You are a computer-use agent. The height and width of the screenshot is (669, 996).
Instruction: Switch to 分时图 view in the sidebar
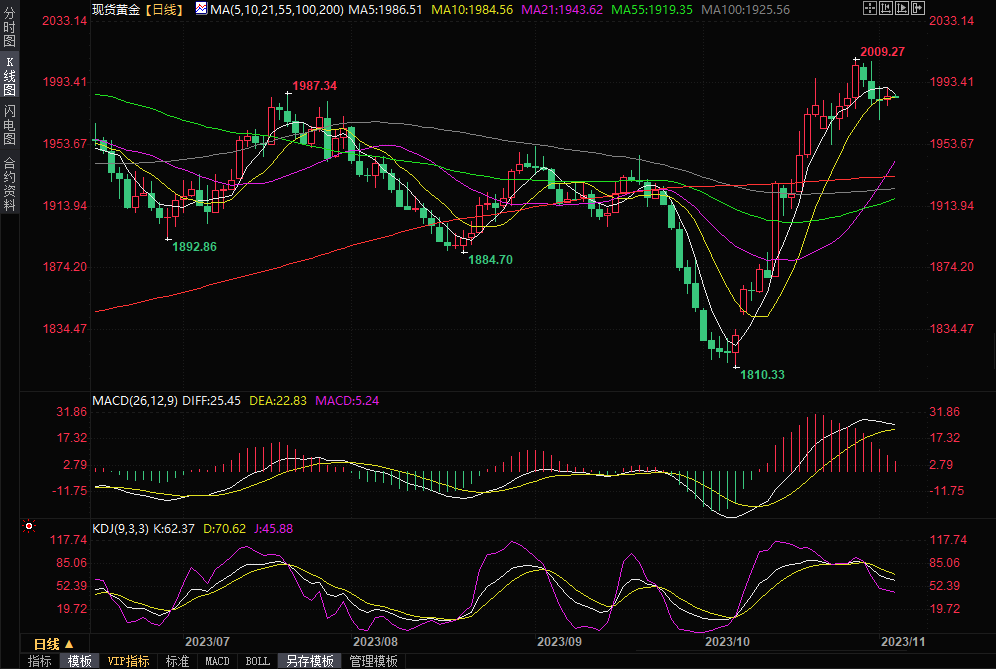click(x=9, y=31)
